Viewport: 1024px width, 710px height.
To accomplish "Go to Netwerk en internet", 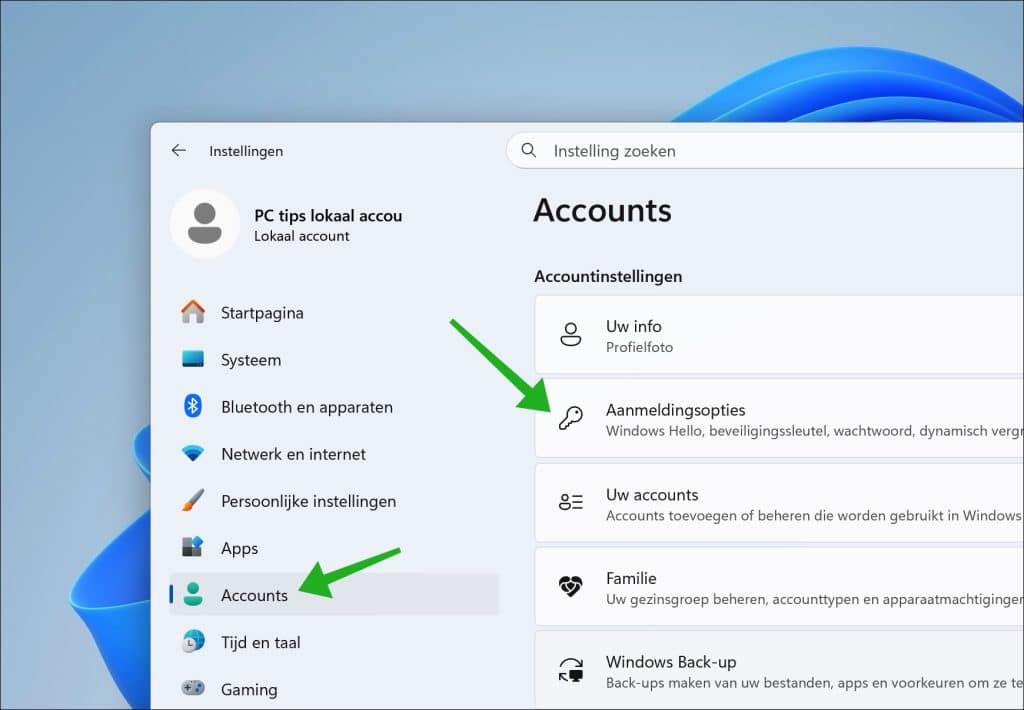I will pos(334,453).
